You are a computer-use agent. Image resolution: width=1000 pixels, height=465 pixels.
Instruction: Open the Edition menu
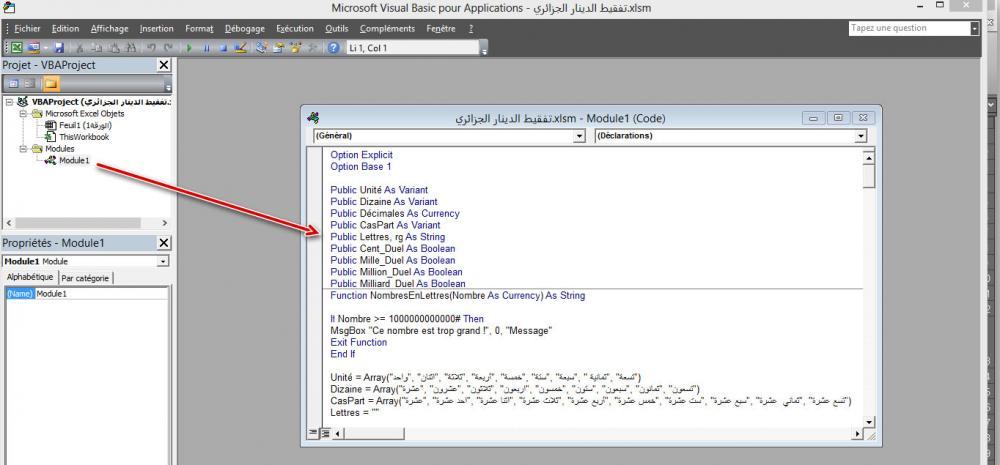pyautogui.click(x=66, y=29)
